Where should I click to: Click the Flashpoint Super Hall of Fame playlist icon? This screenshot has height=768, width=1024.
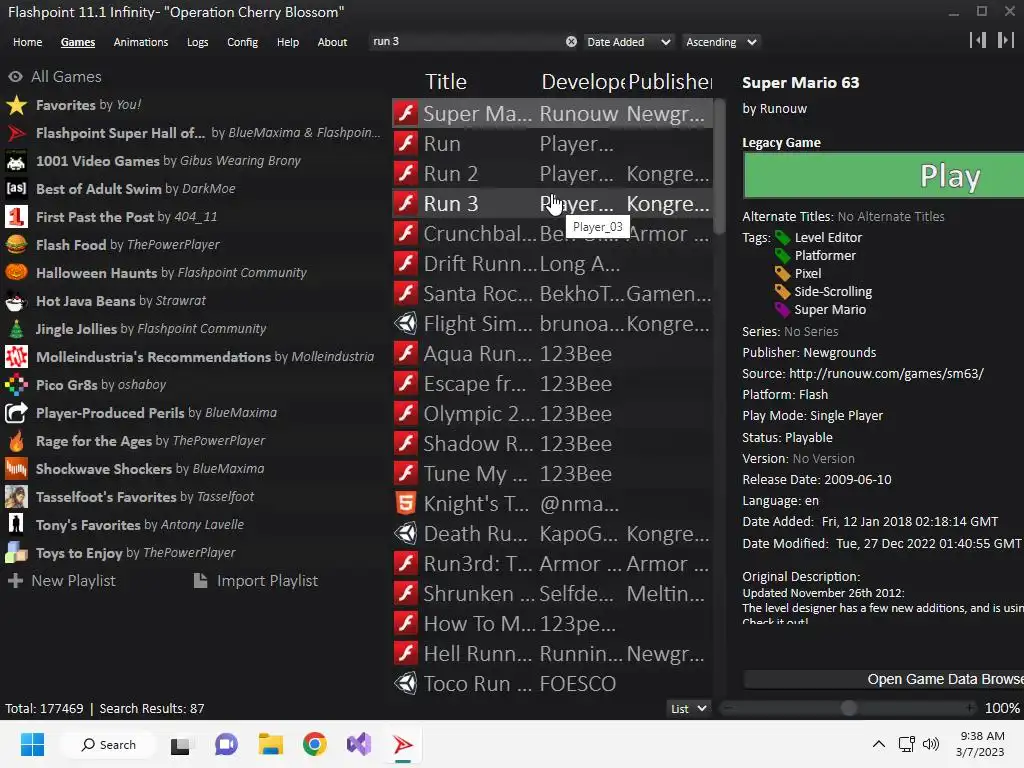click(16, 133)
